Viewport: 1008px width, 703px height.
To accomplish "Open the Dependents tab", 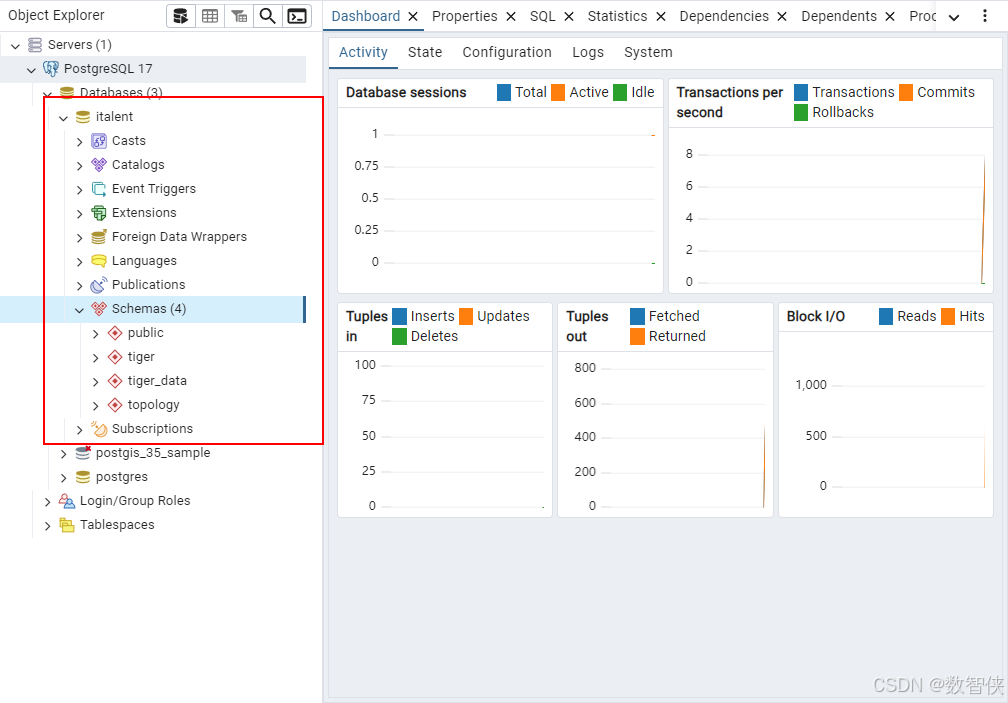I will (839, 16).
